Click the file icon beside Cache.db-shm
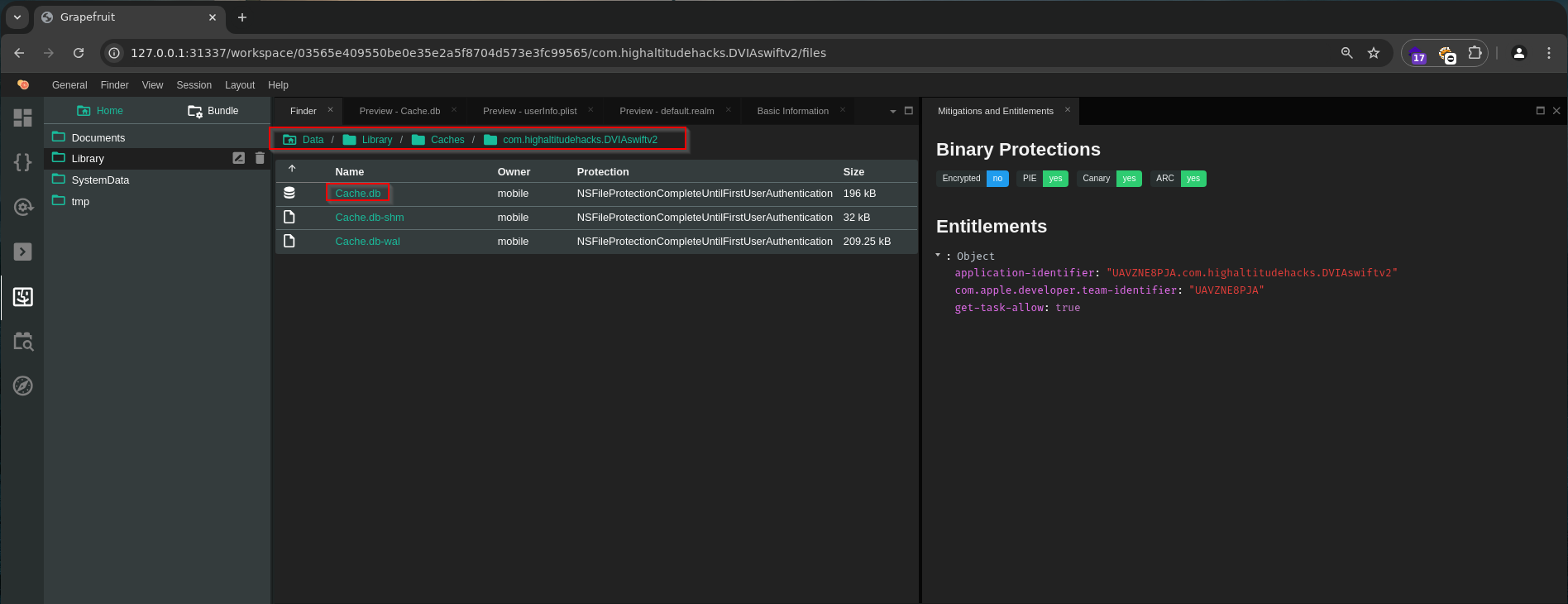The image size is (1568, 604). [x=289, y=217]
